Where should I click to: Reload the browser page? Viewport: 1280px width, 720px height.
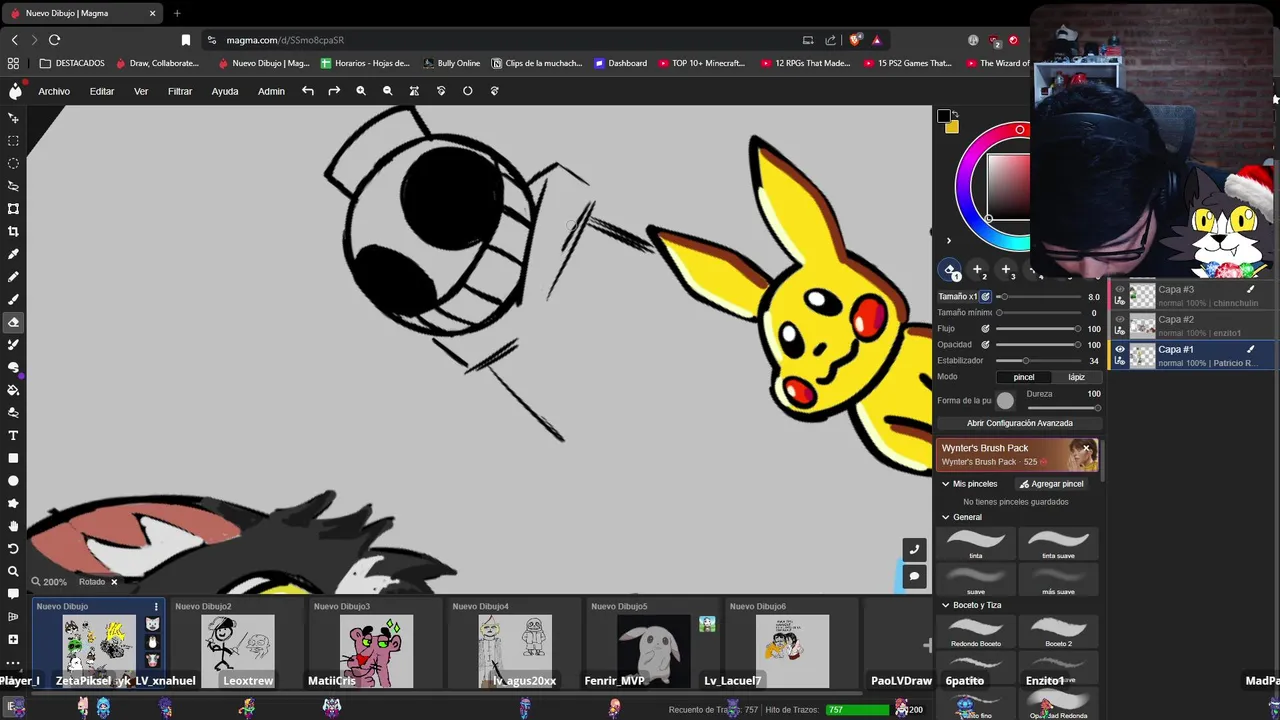coord(54,40)
